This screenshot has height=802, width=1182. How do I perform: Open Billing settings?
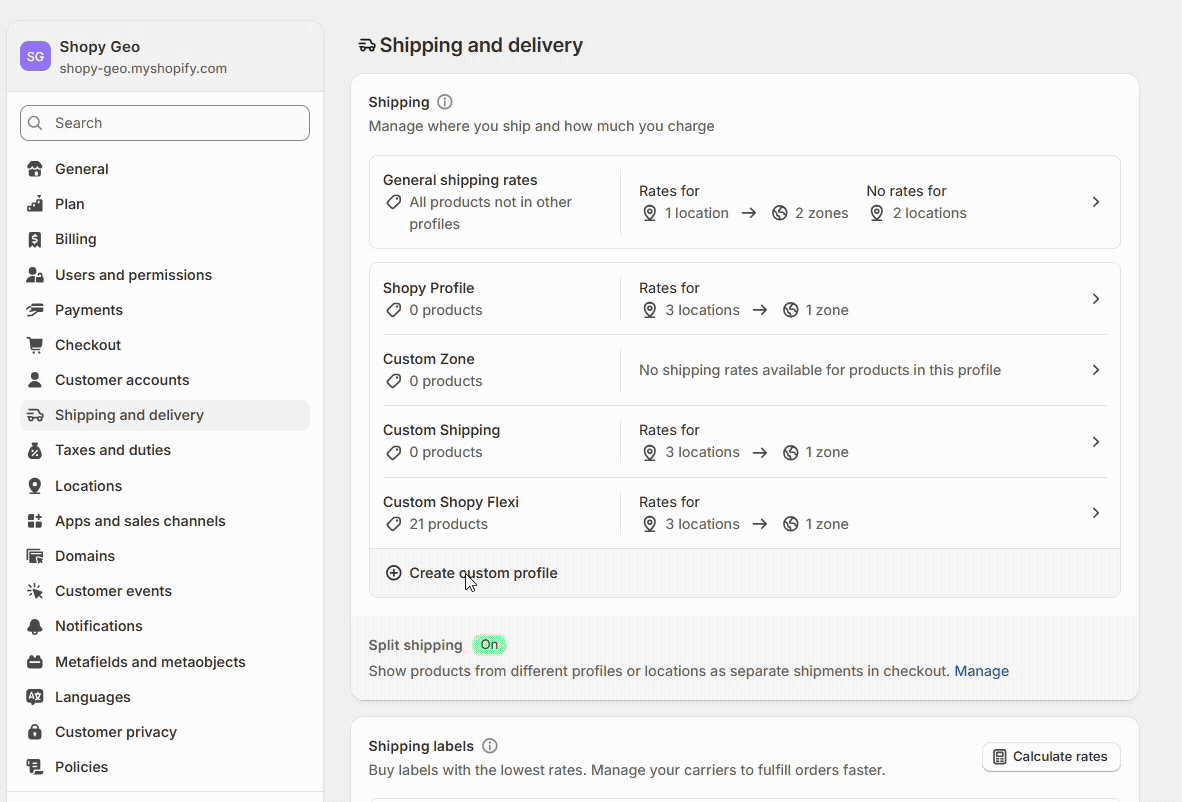pos(165,239)
